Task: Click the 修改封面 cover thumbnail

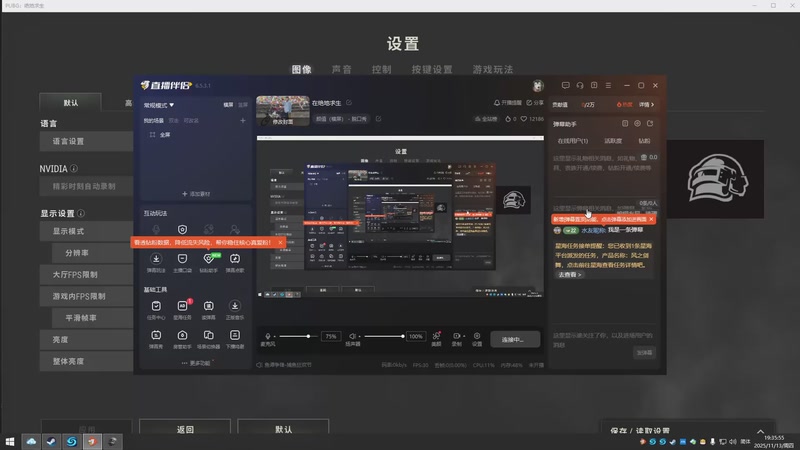Action: [283, 111]
